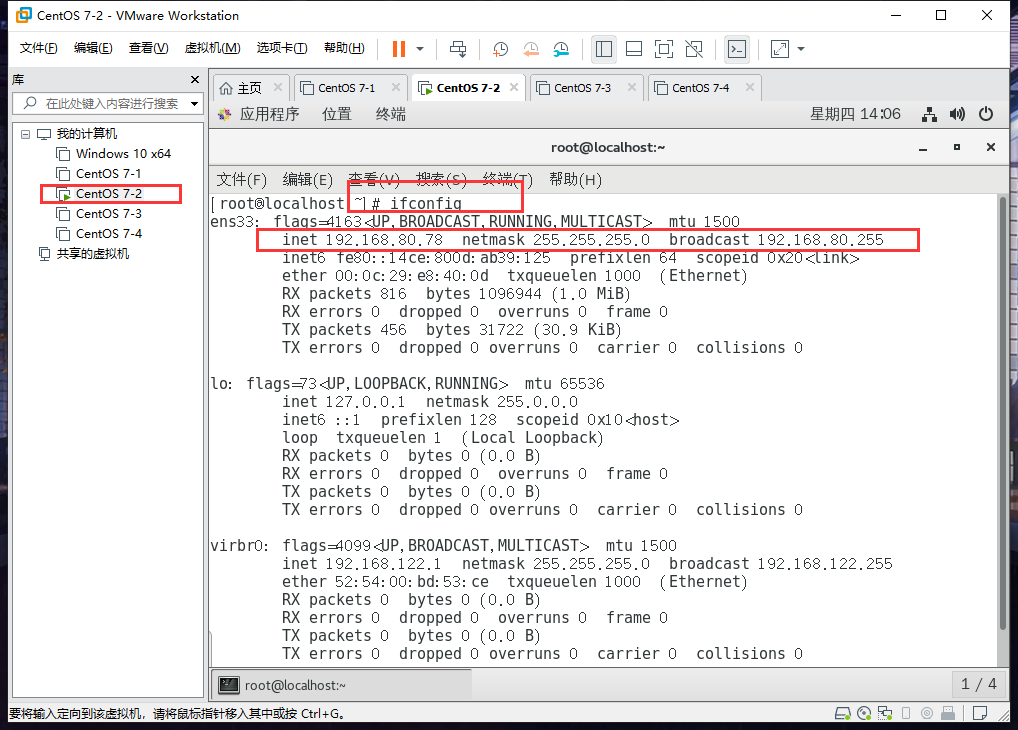
Task: Take a snapshot of the virtual machine
Action: pos(500,48)
